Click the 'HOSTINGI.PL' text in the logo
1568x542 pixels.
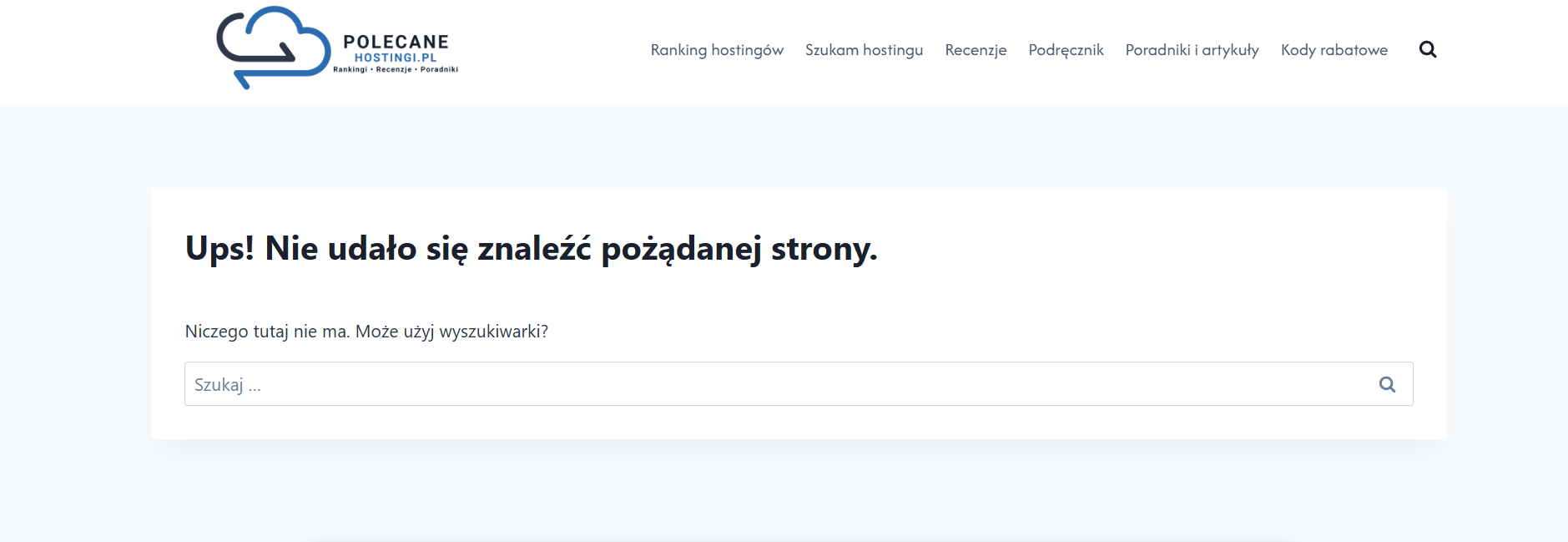pyautogui.click(x=396, y=57)
